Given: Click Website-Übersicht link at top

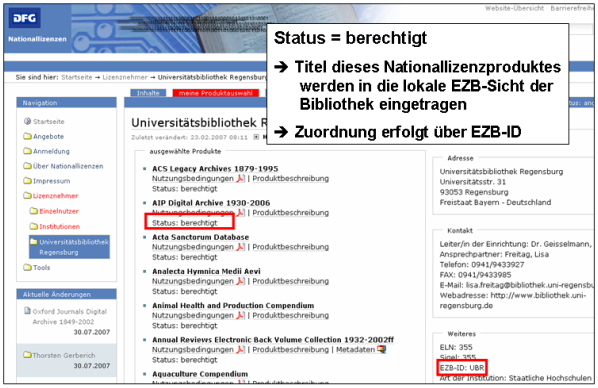Looking at the screenshot, I should point(514,8).
